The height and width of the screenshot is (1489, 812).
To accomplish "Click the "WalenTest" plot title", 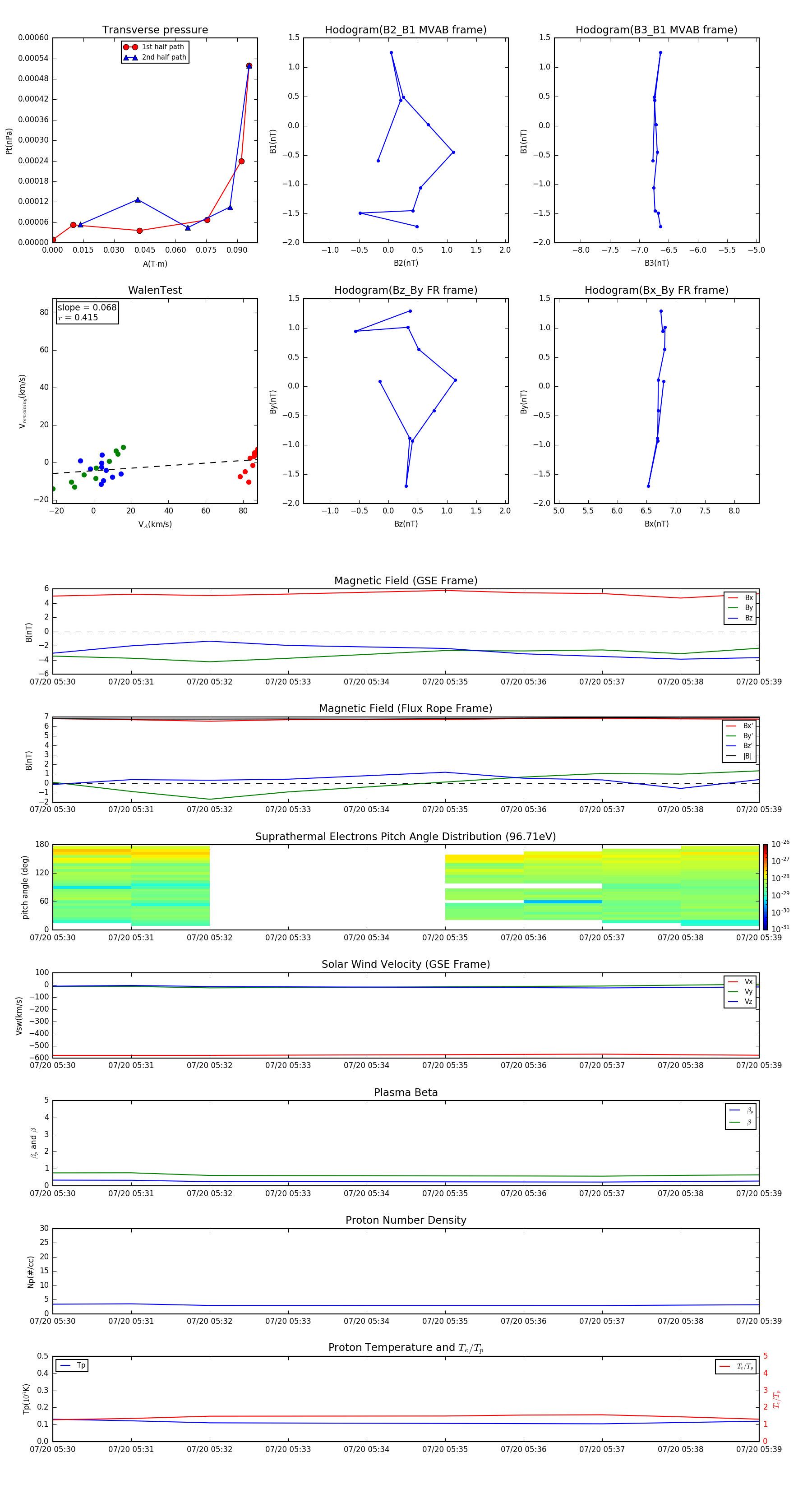I will click(155, 290).
